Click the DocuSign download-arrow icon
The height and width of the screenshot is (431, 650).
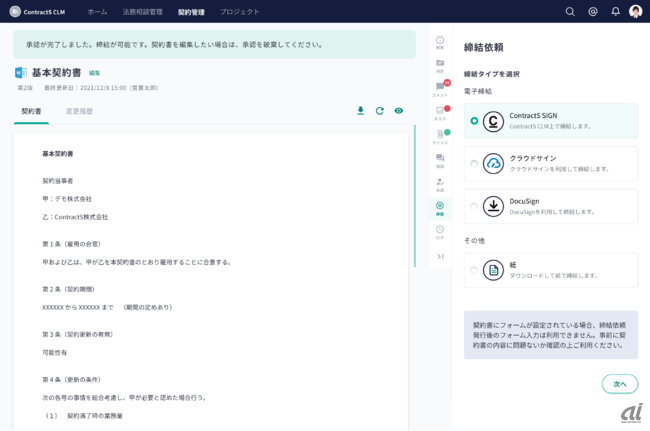pyautogui.click(x=493, y=206)
